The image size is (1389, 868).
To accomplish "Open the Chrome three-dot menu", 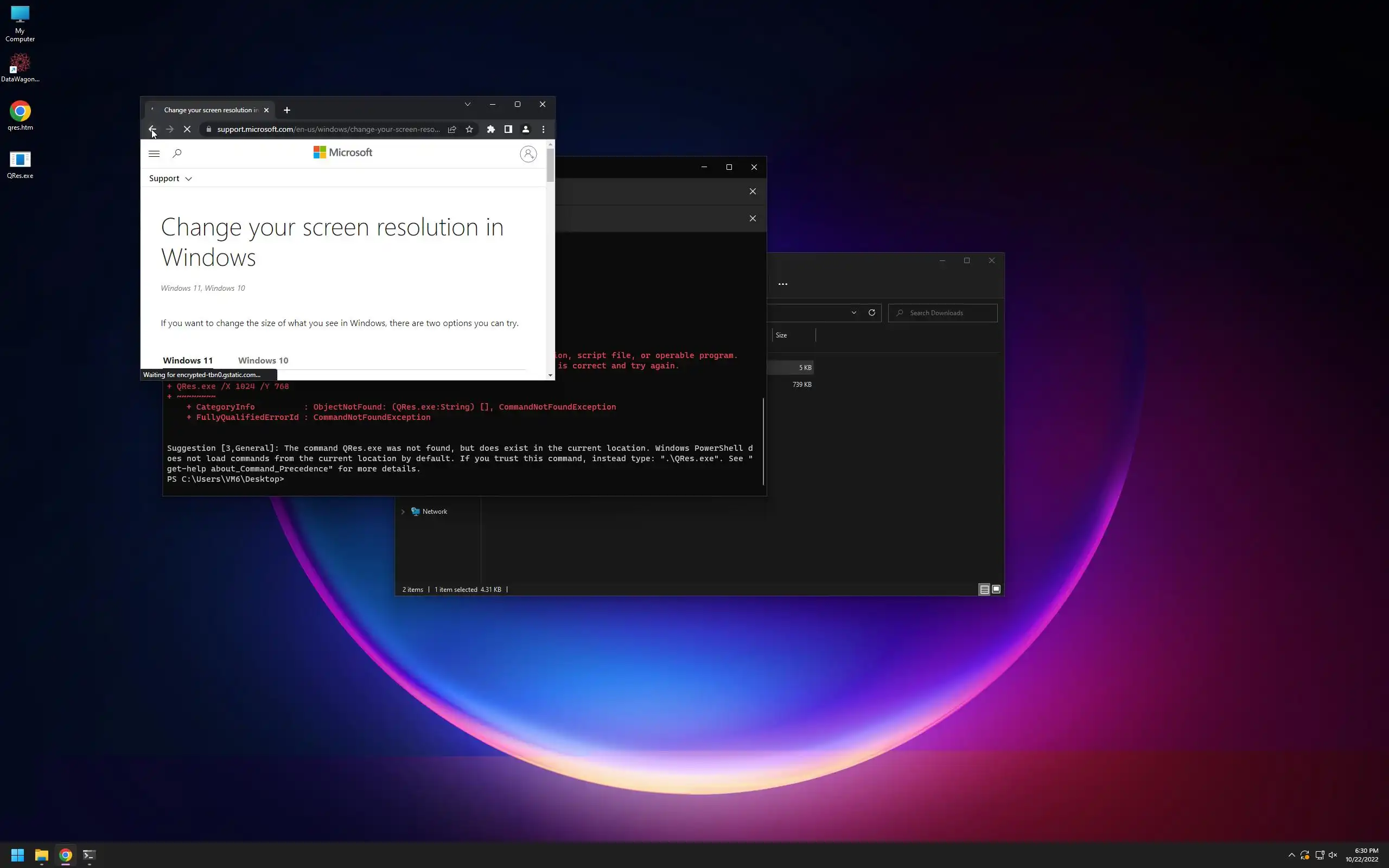I will click(x=543, y=130).
